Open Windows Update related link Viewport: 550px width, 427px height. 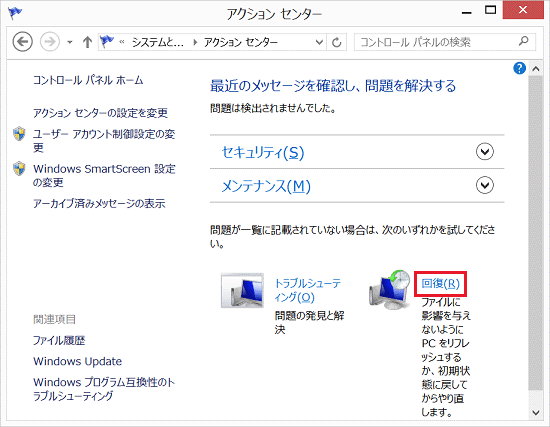point(78,361)
